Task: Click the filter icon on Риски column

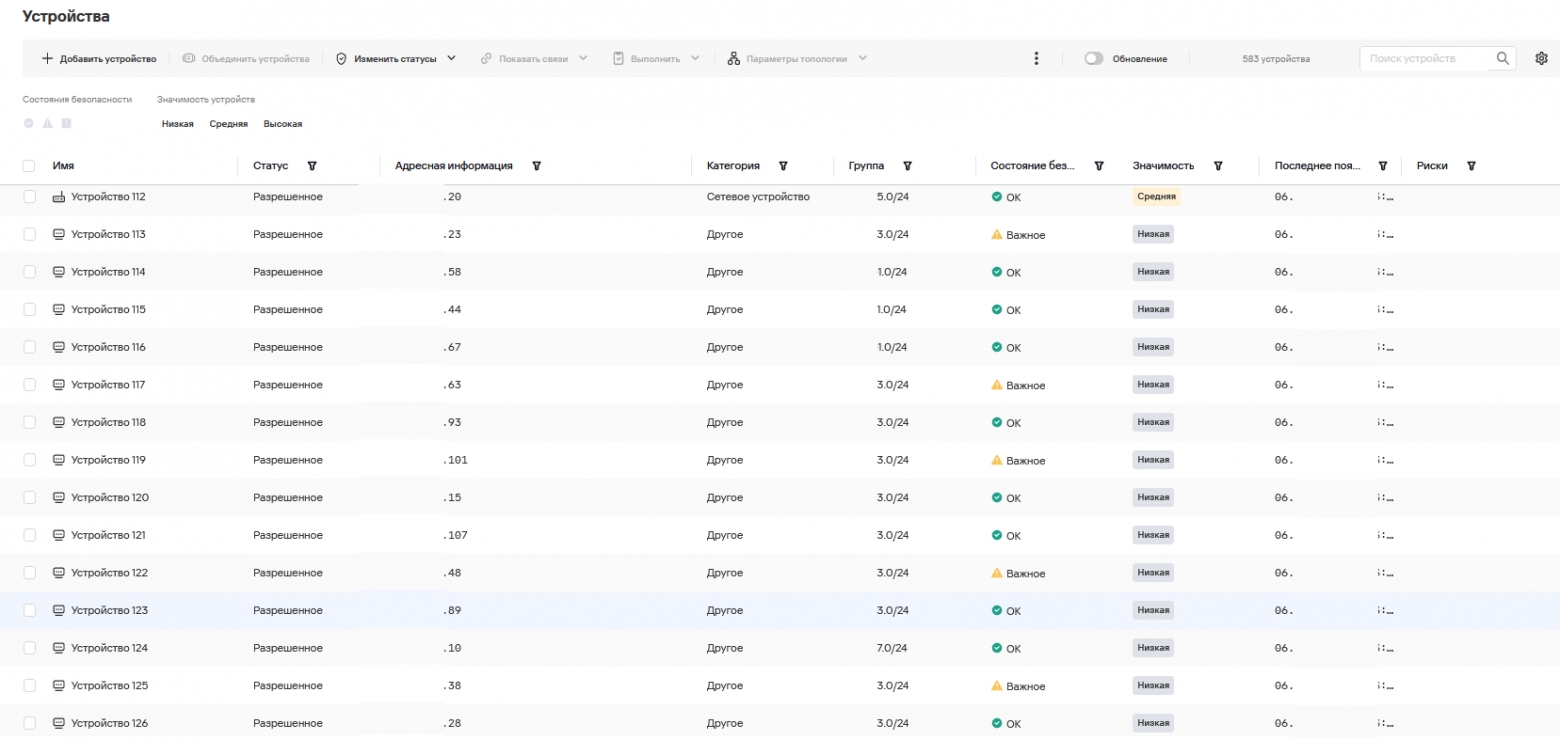Action: 1471,166
